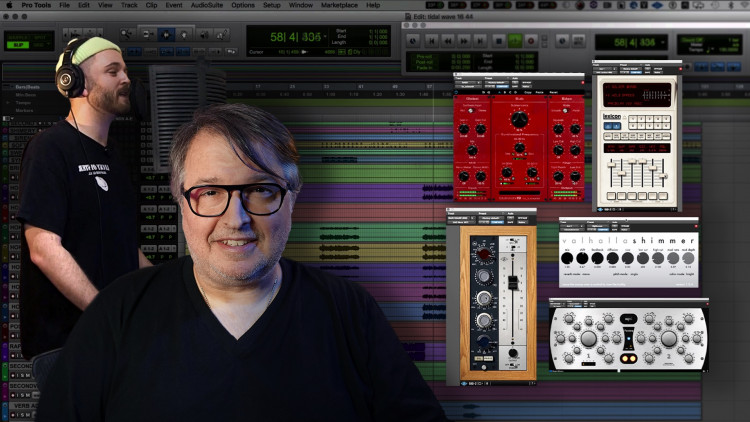The height and width of the screenshot is (422, 750).
Task: Select the Grabber hand tool
Action: click(184, 34)
